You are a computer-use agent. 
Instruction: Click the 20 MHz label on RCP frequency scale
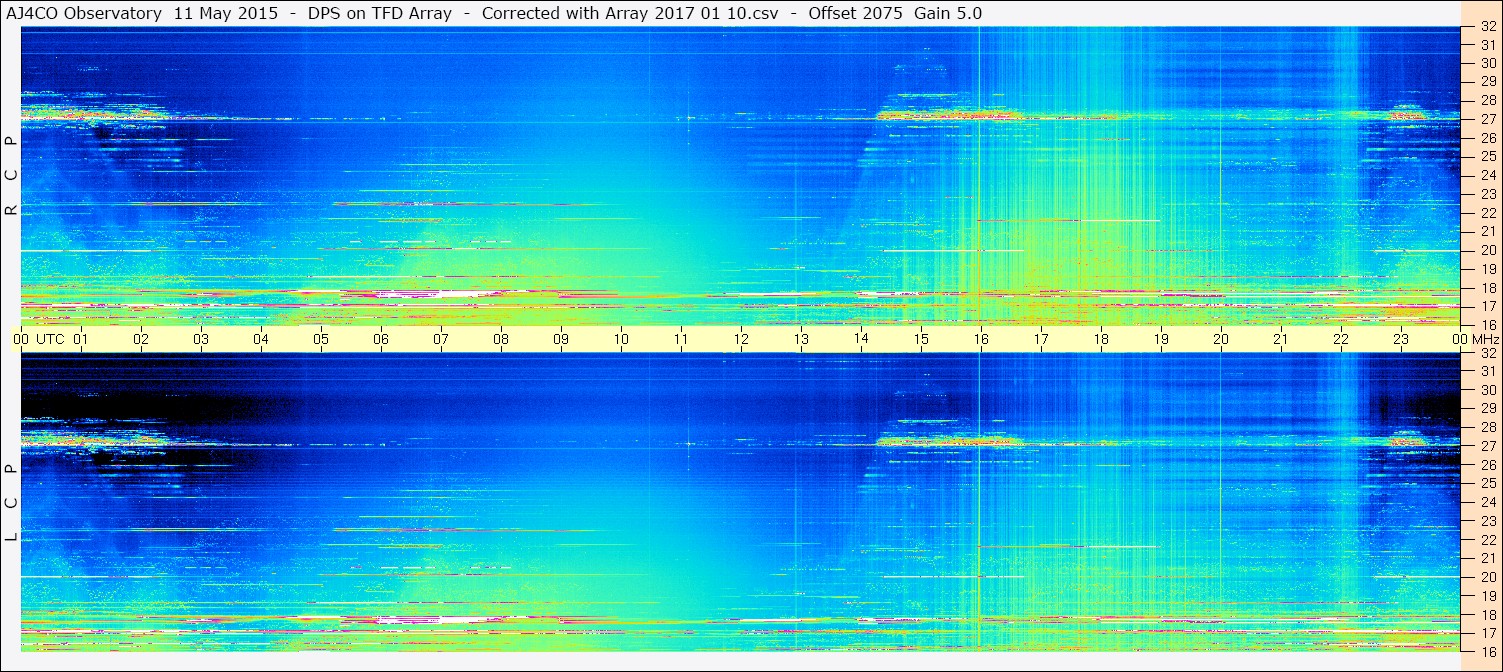coord(1488,249)
